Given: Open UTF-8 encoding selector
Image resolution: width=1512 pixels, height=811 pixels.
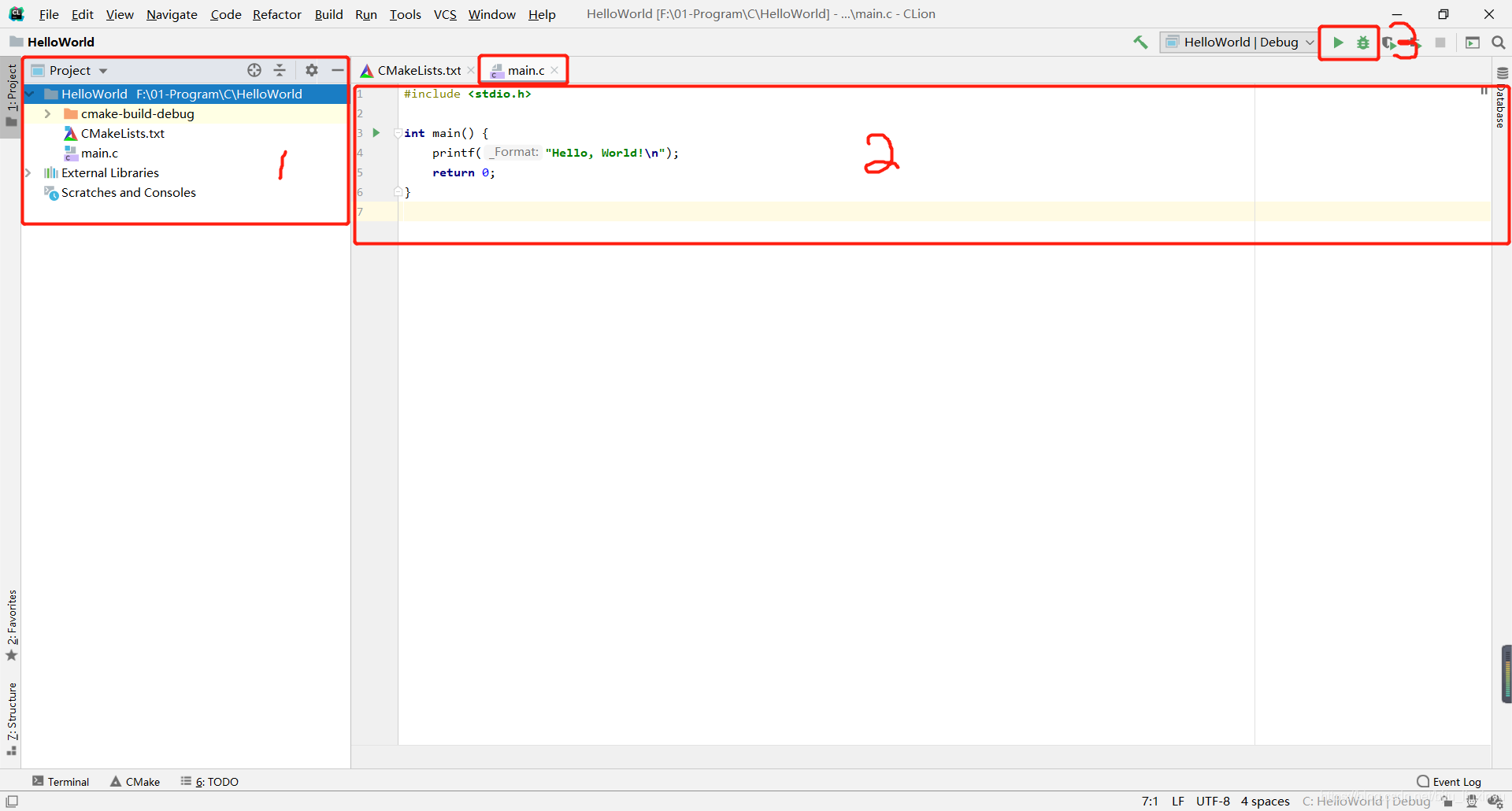Looking at the screenshot, I should (x=1213, y=801).
